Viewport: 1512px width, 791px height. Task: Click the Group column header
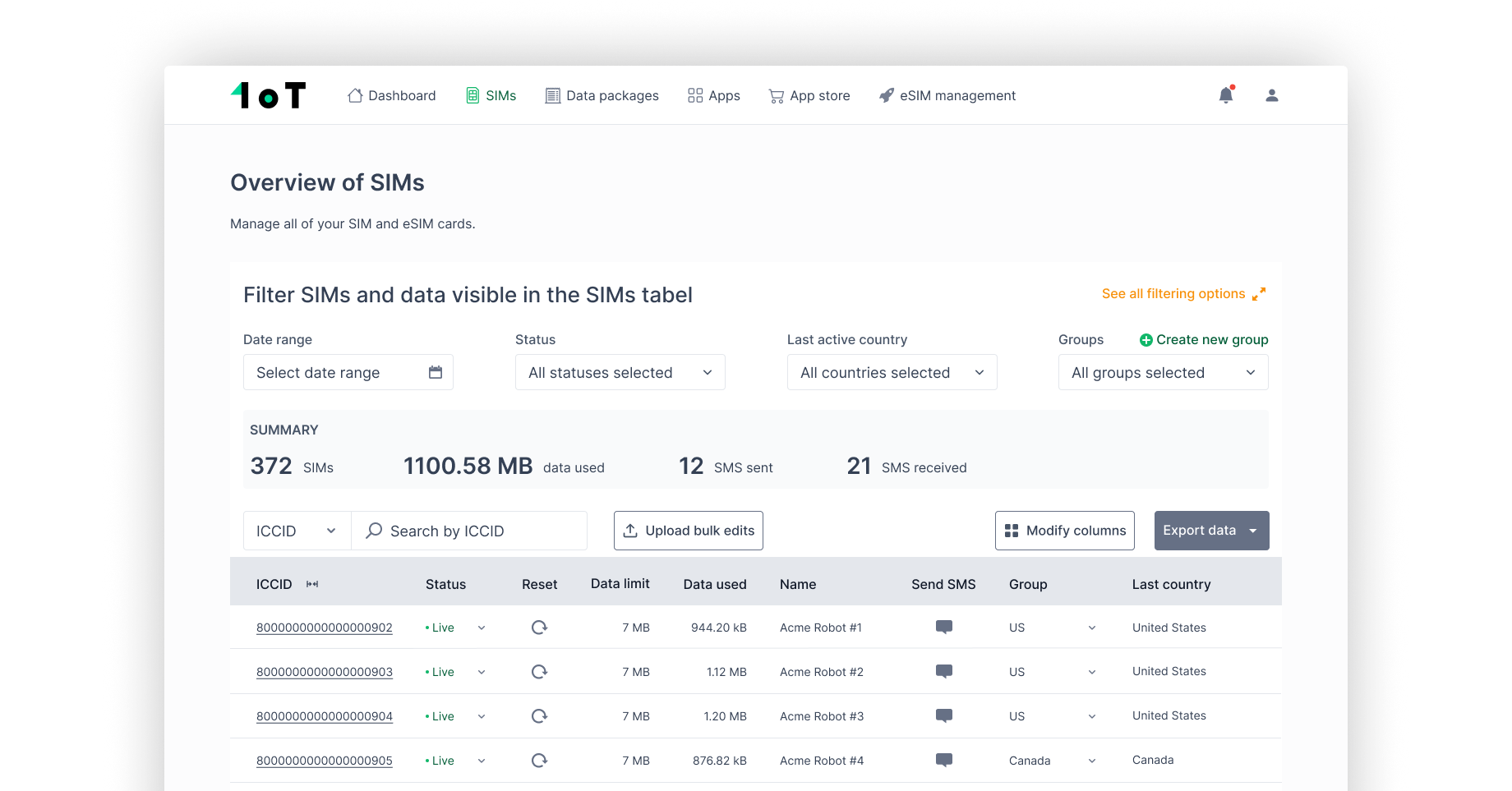click(1028, 584)
